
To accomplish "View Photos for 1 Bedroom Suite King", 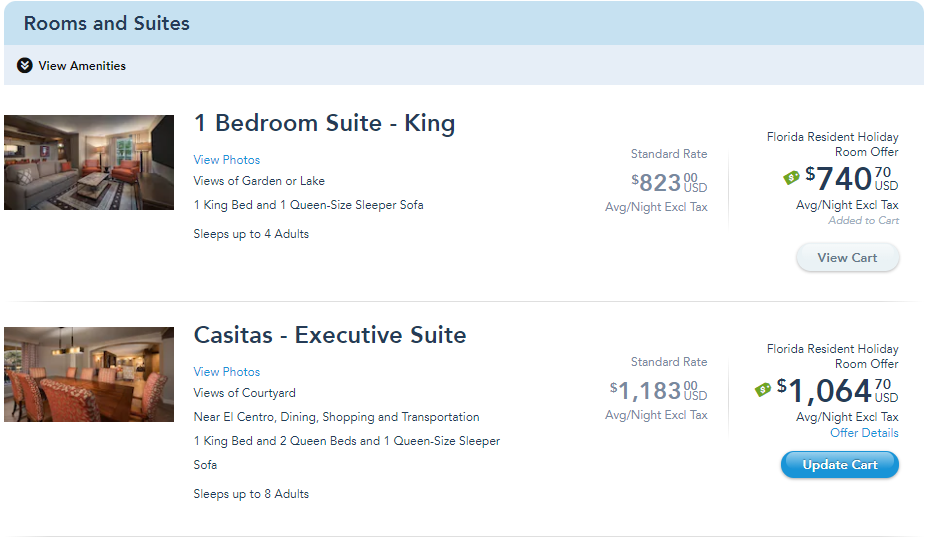I will (226, 160).
